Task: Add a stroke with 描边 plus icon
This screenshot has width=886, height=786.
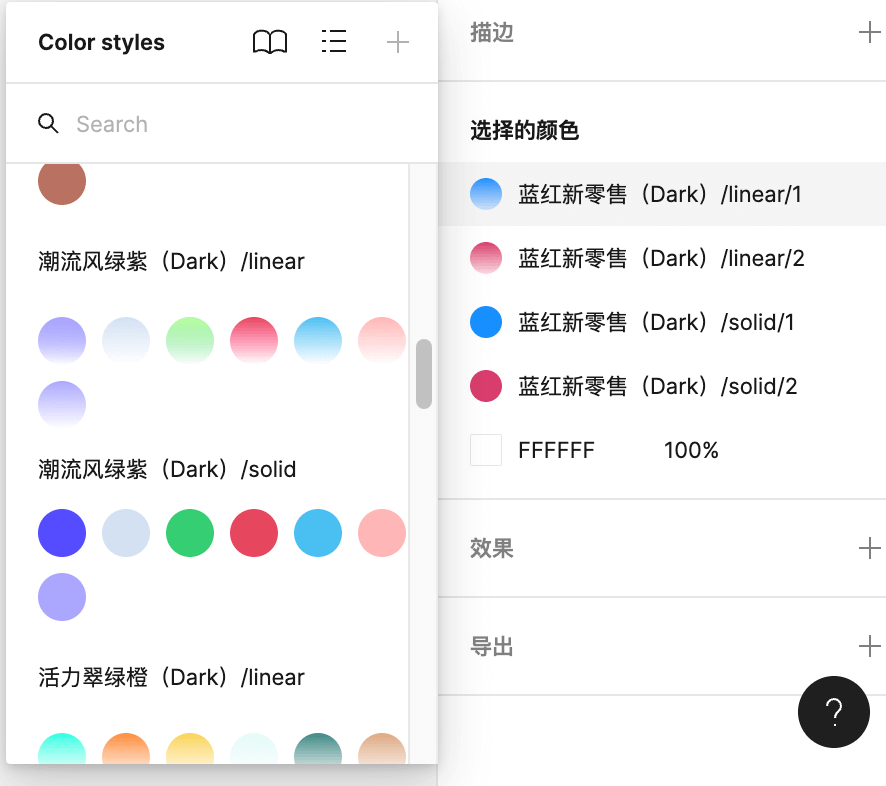Action: click(869, 33)
